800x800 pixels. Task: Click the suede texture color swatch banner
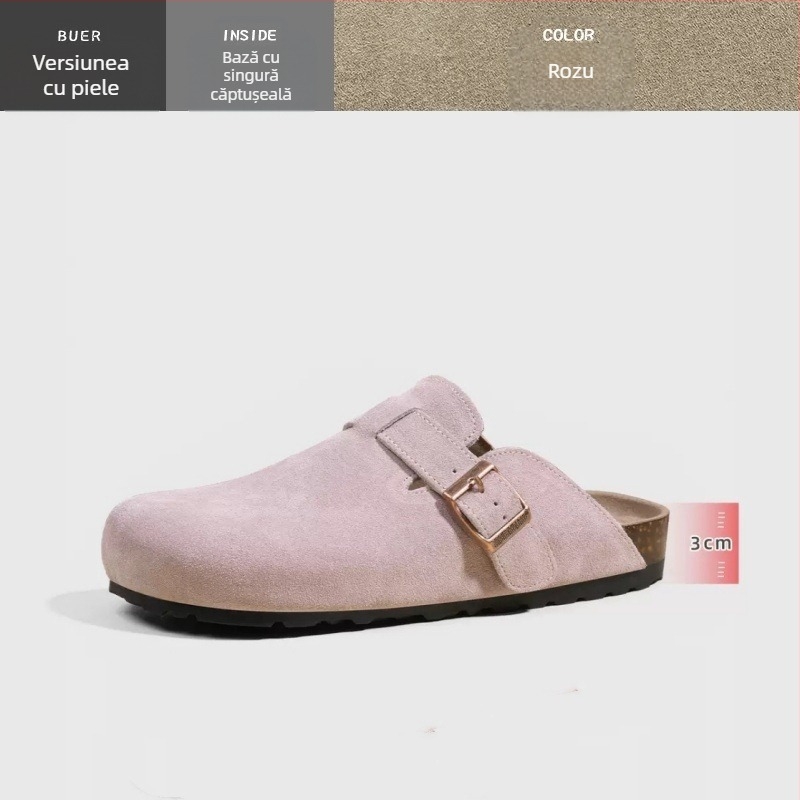pos(567,56)
